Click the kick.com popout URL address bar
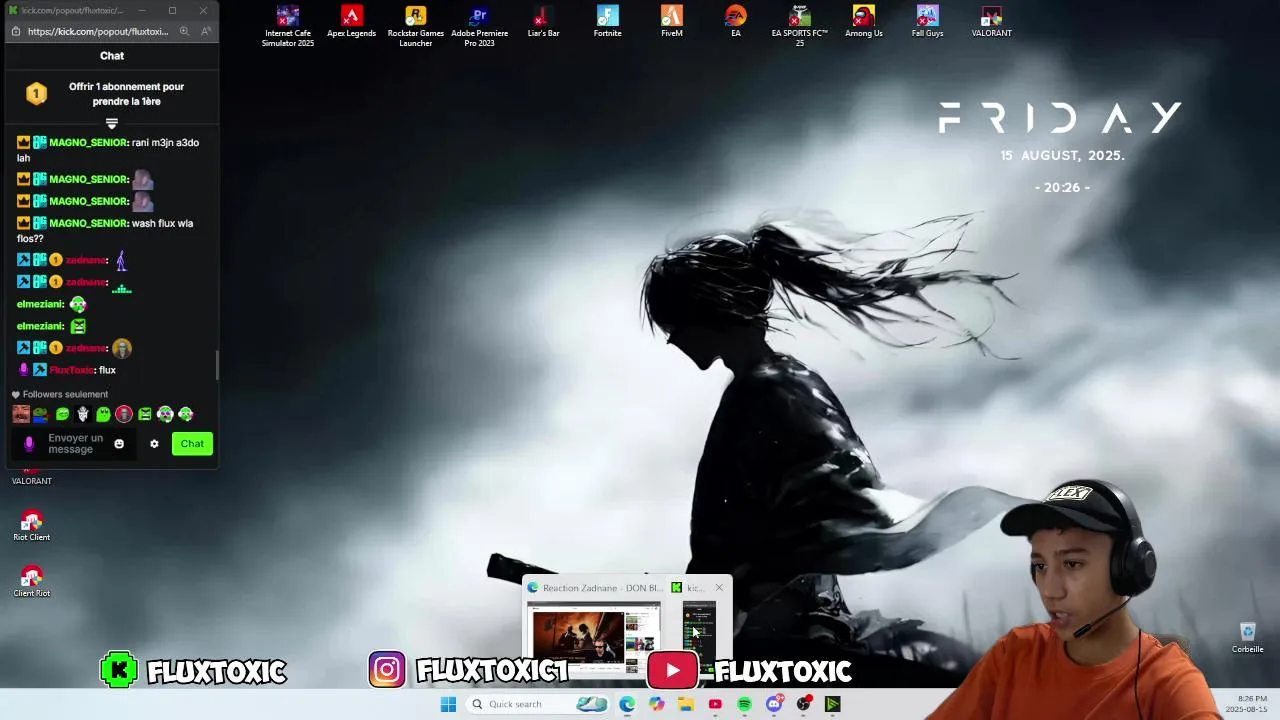 (98, 31)
